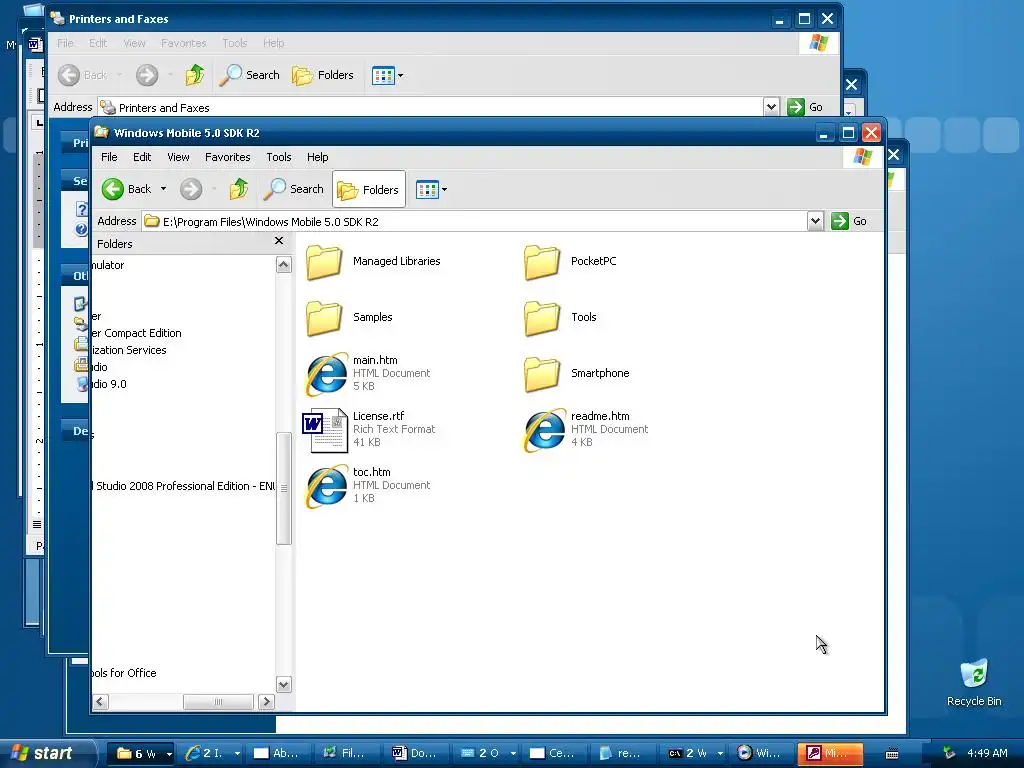Open the Samples folder icon
1024x768 pixels.
click(324, 318)
